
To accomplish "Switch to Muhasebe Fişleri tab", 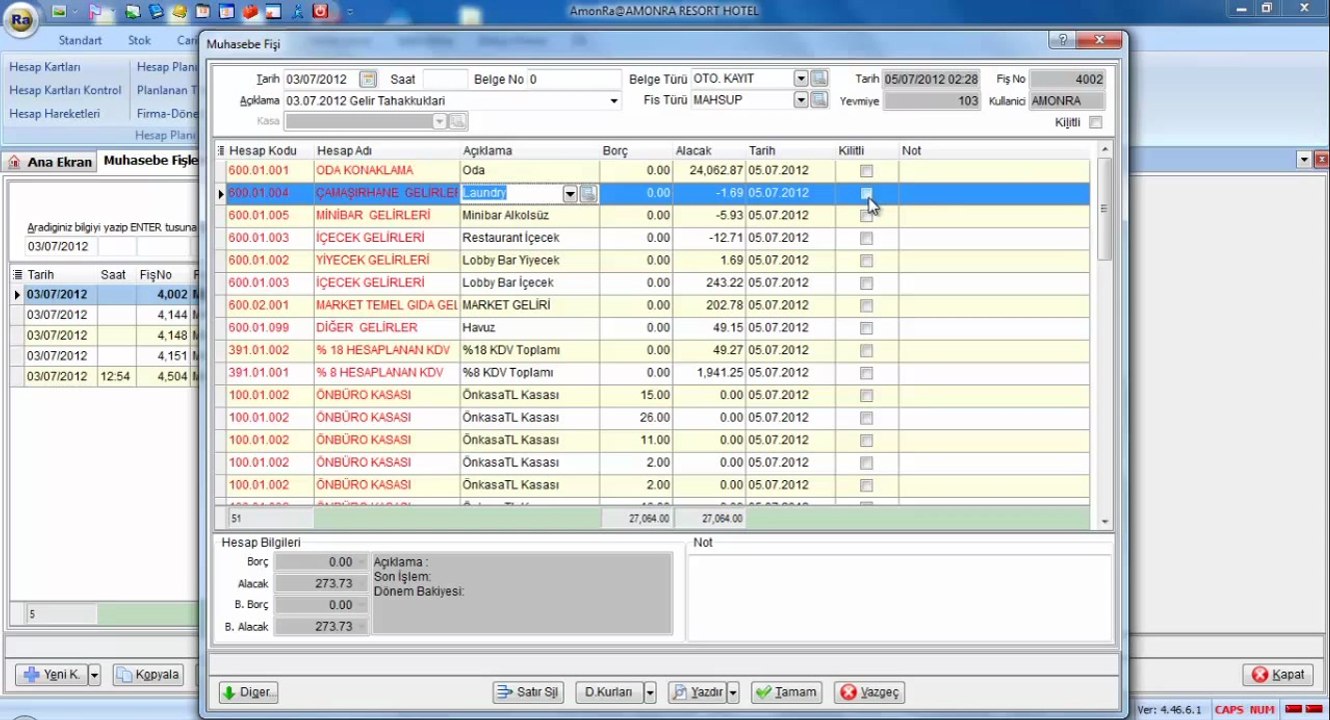I will (x=150, y=161).
